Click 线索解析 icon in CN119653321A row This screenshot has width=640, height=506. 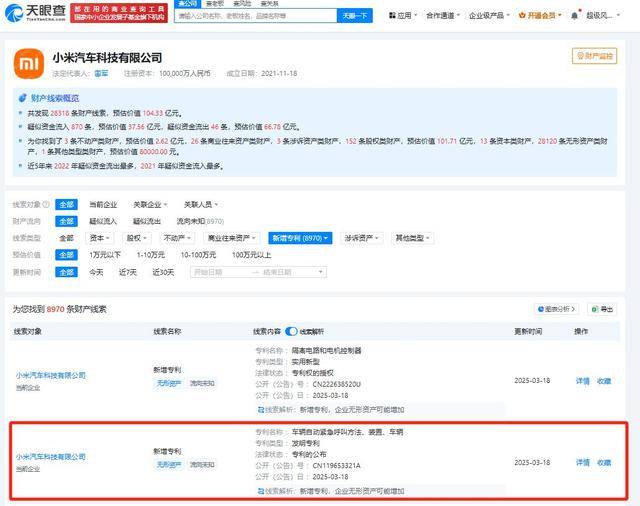(261, 491)
